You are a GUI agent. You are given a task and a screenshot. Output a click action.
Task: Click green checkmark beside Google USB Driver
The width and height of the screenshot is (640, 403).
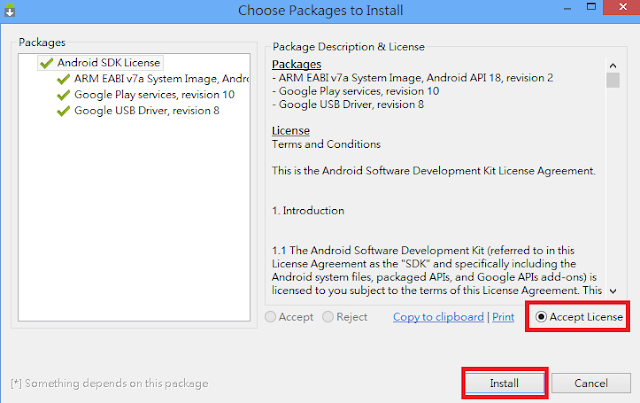(x=63, y=111)
